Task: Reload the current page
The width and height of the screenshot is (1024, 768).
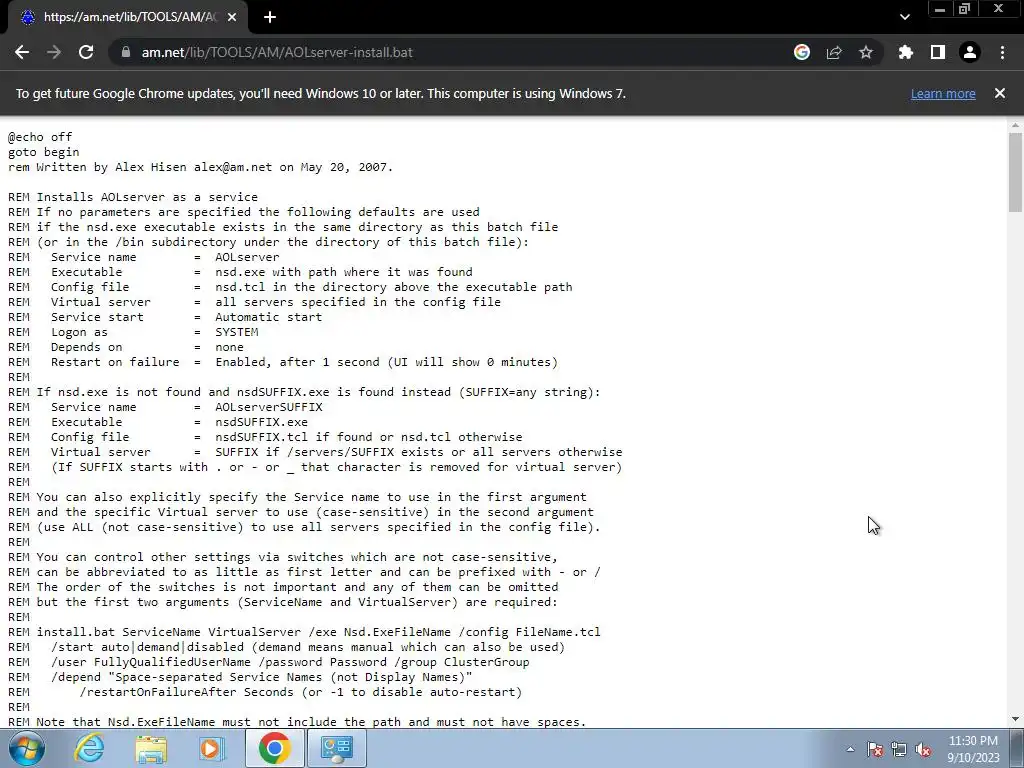Action: 86,52
